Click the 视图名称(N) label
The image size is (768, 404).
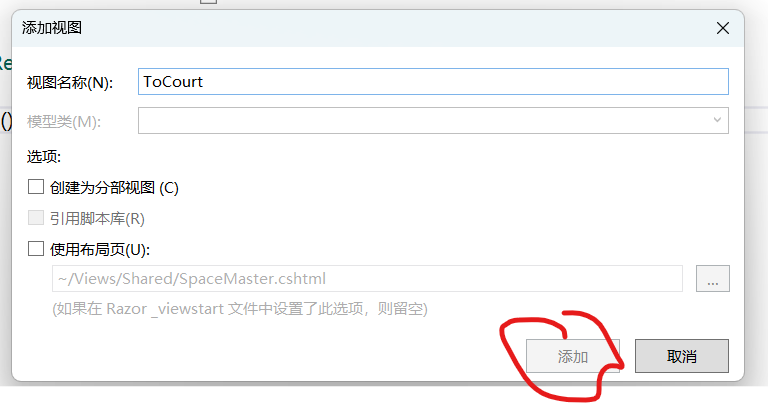[x=70, y=83]
